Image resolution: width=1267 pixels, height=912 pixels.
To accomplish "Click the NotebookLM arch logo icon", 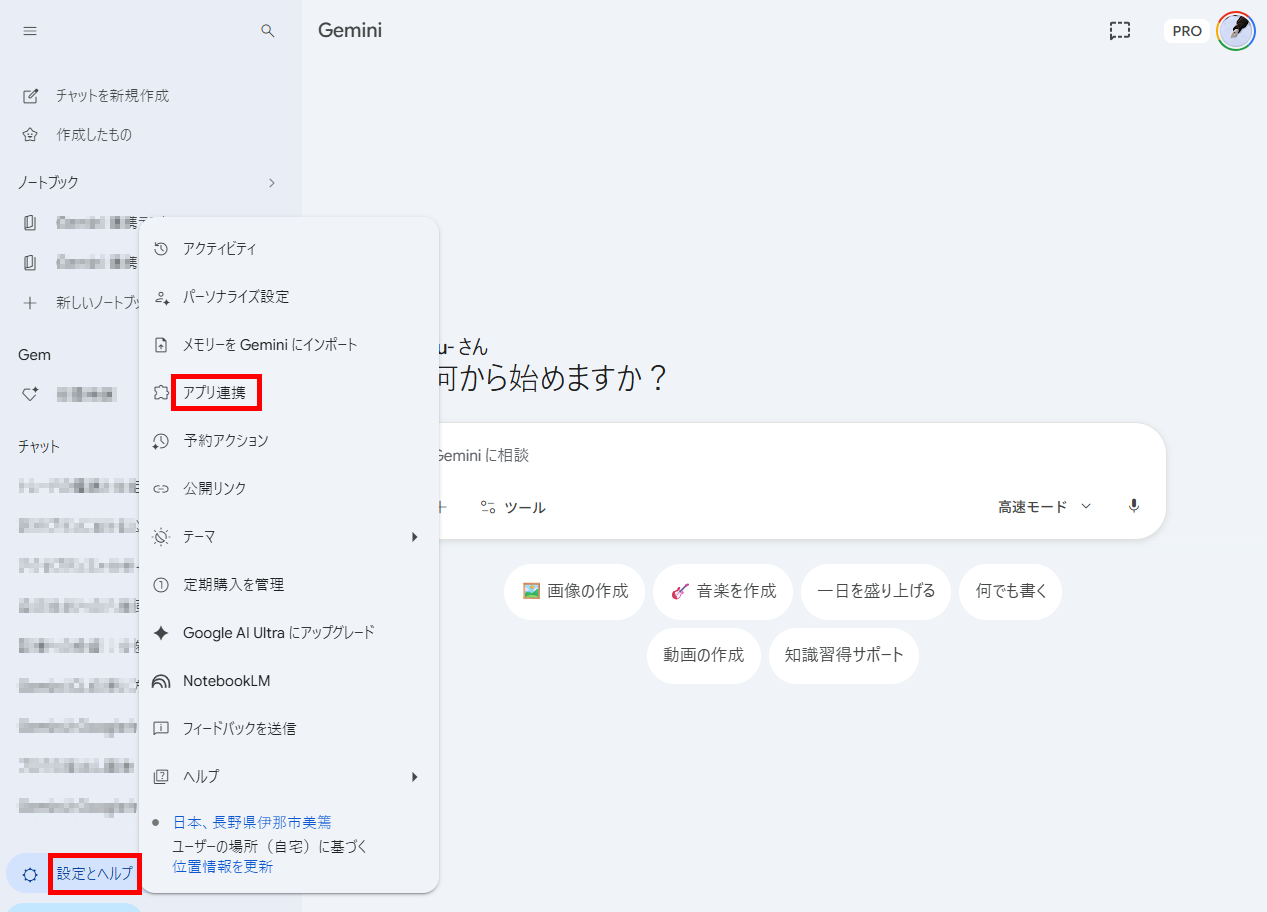I will (x=161, y=681).
